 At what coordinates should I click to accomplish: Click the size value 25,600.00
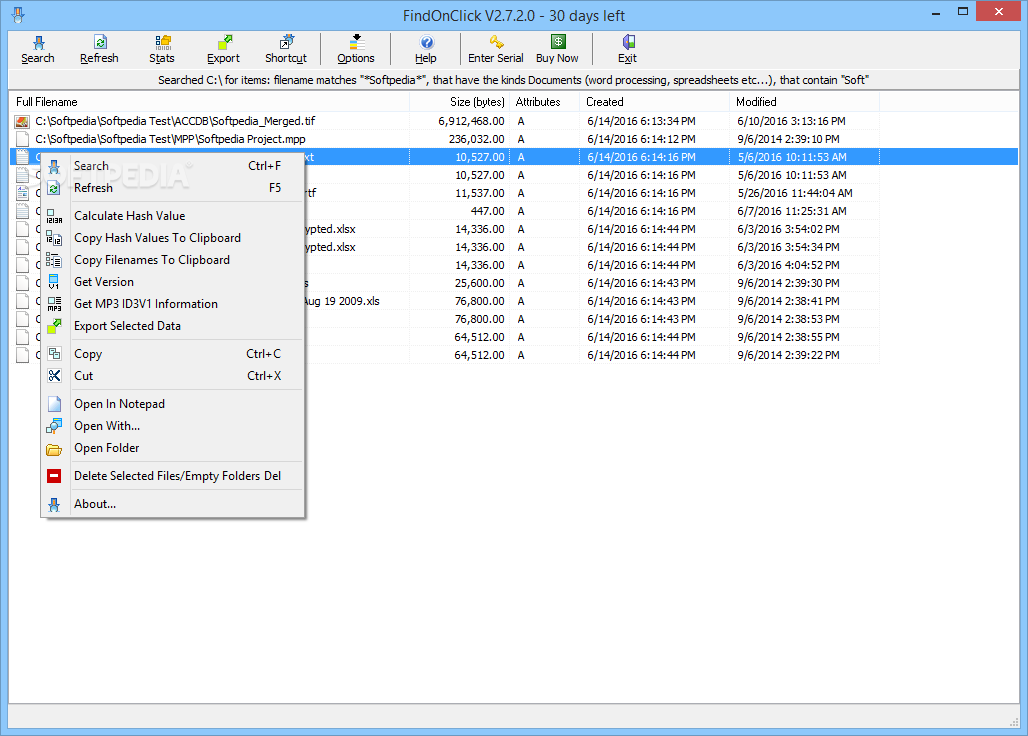(480, 283)
